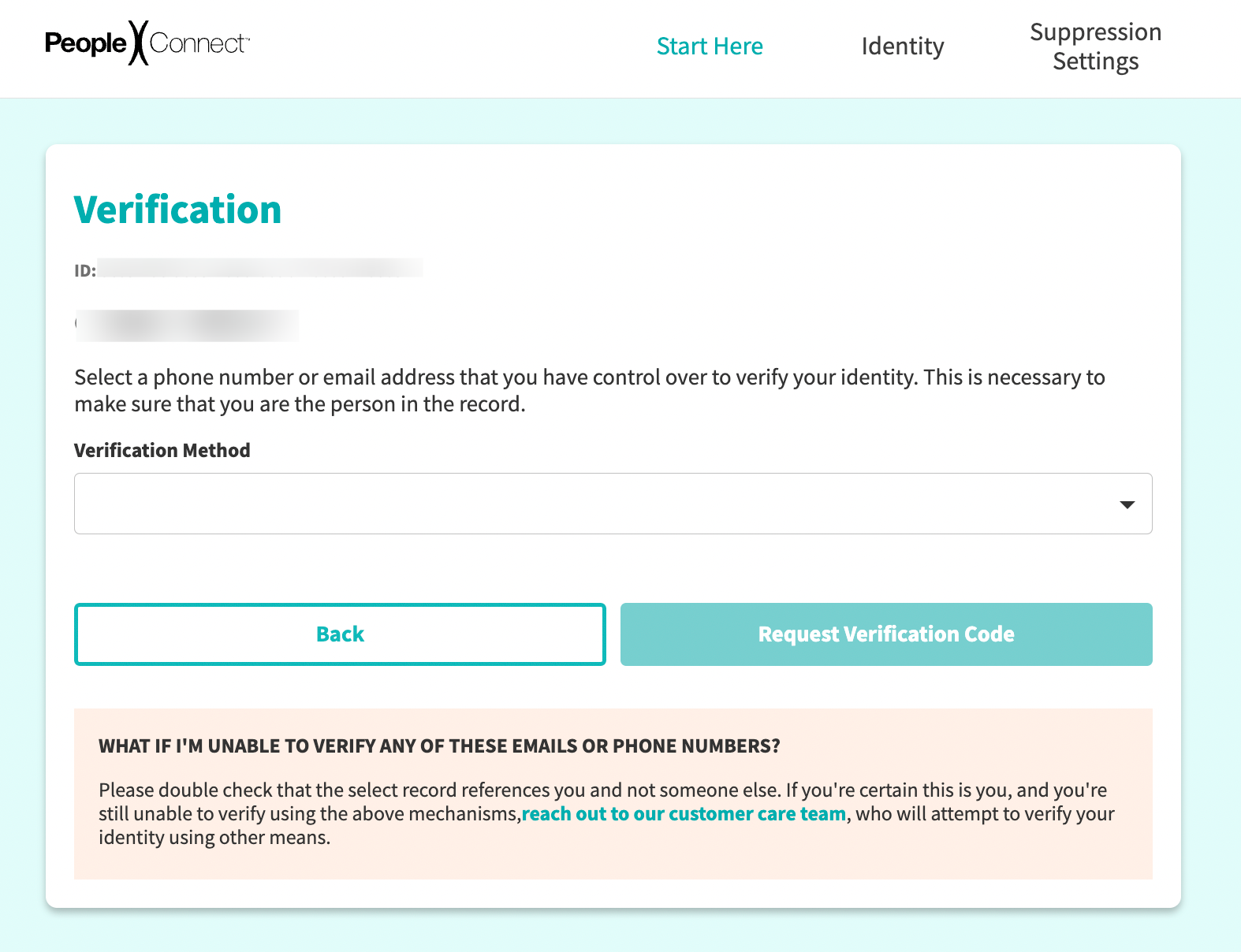Click the 'WHAT IF I'M UNABLE TO VERIFY' heading

[439, 746]
